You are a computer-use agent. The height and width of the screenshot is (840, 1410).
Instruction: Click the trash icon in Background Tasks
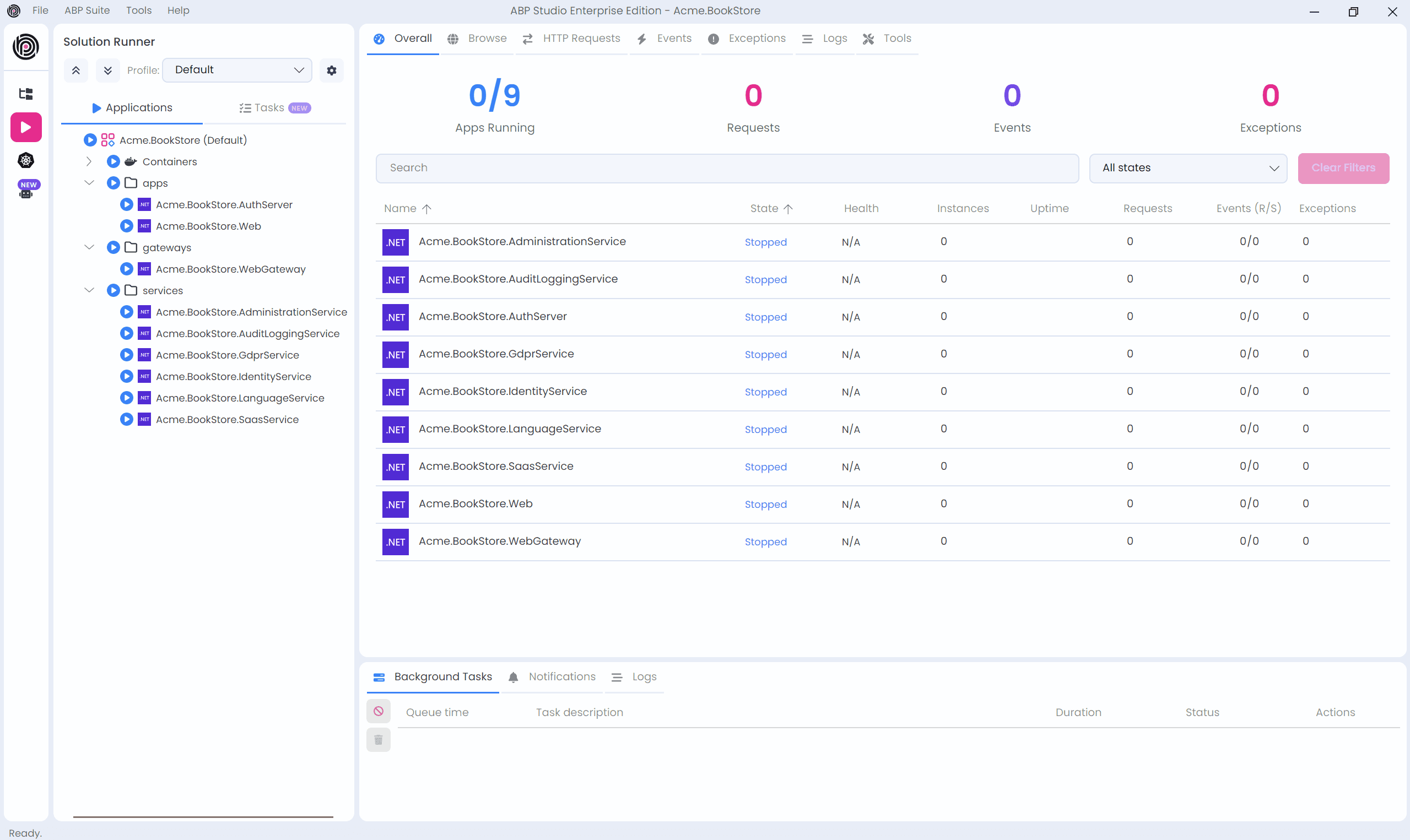[379, 740]
